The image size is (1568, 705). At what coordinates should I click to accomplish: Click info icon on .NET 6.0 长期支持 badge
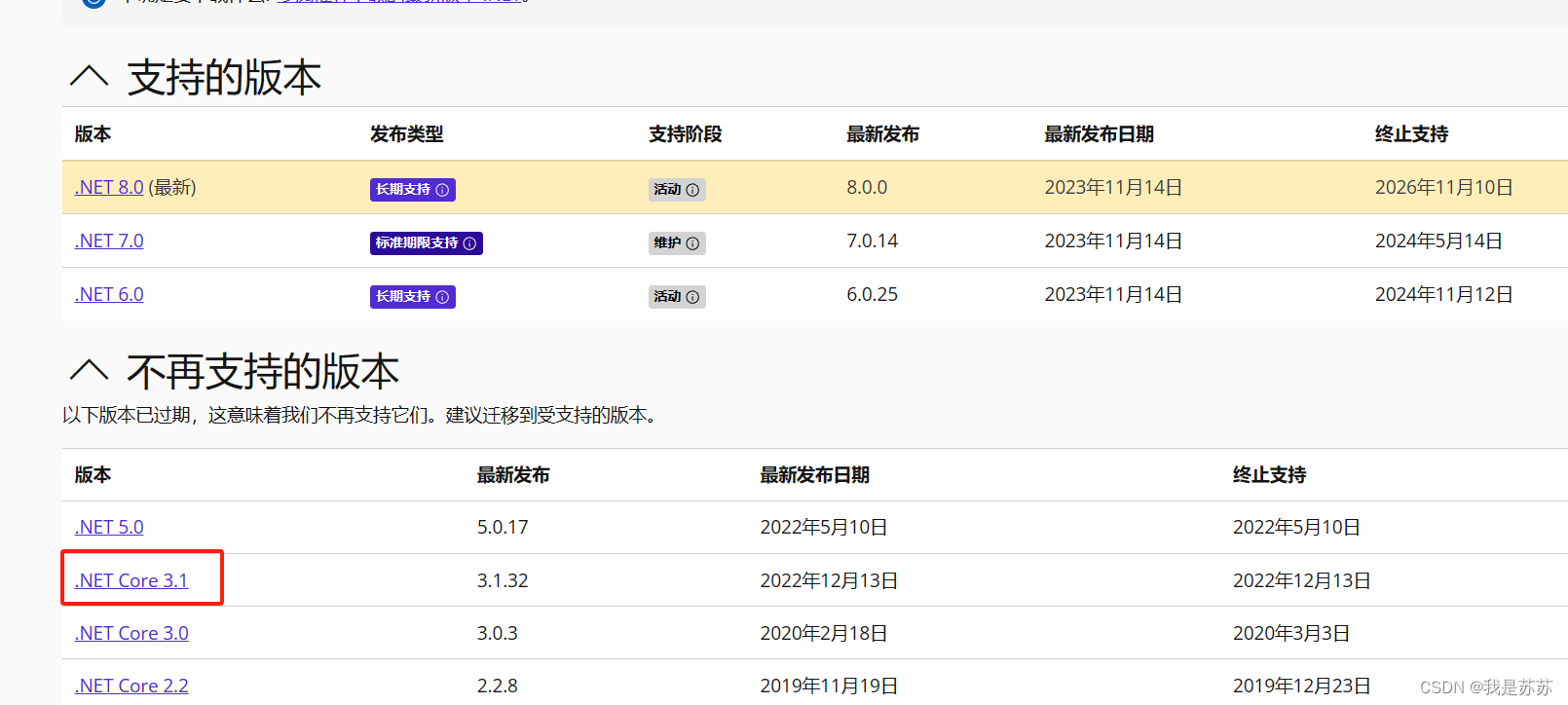[442, 297]
